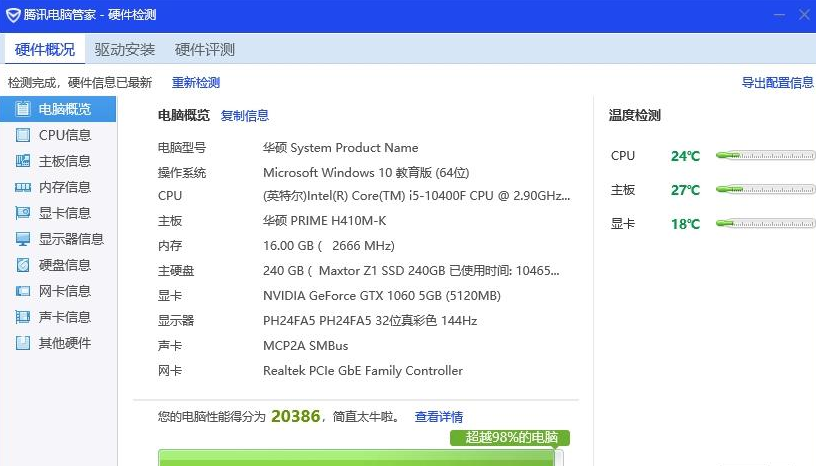Open 硬盘信息 in the sidebar
This screenshot has height=466, width=816.
click(58, 265)
